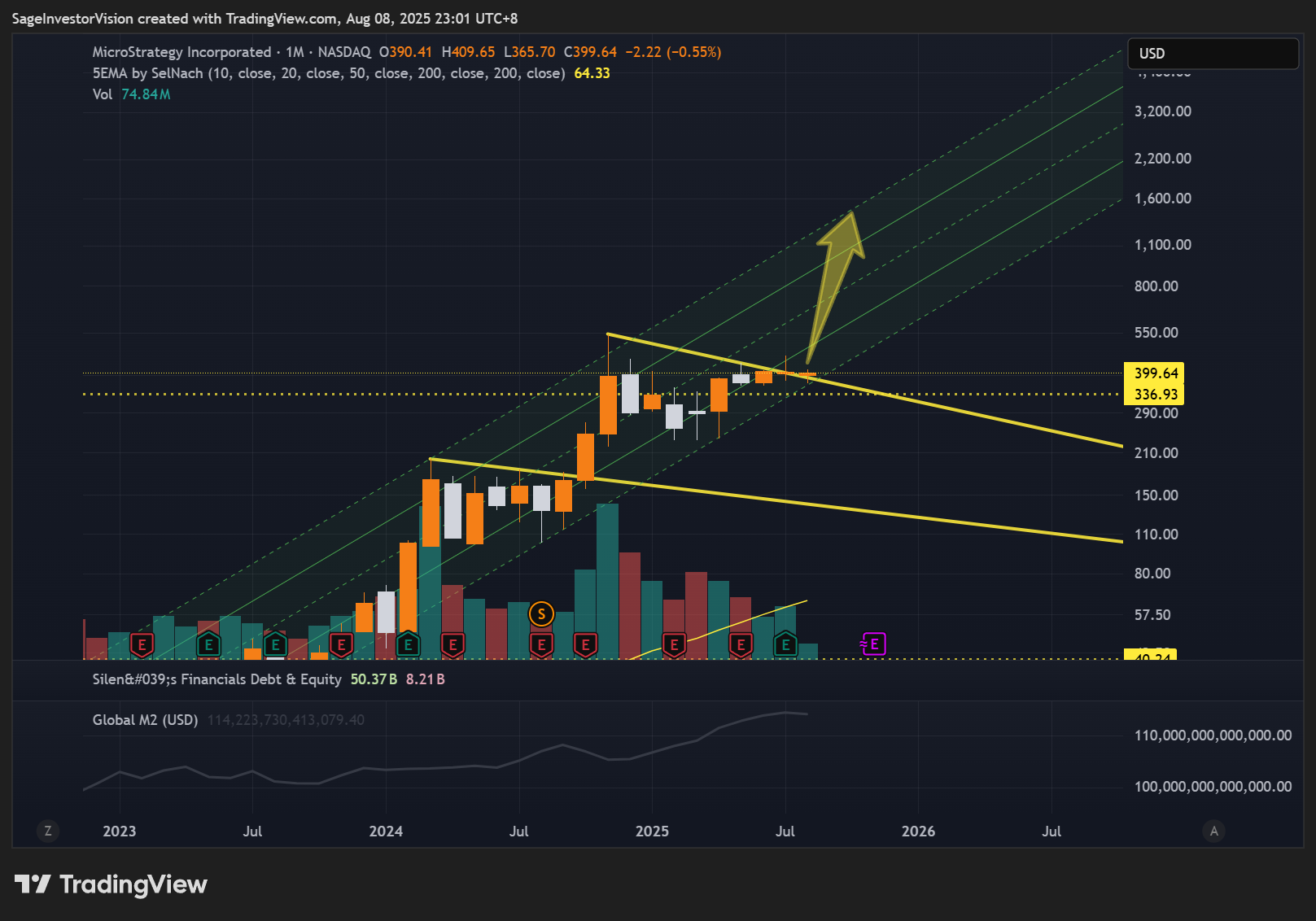Click the Global M2 value 114,223,730,413,079.40
This screenshot has width=1316, height=921.
286,720
